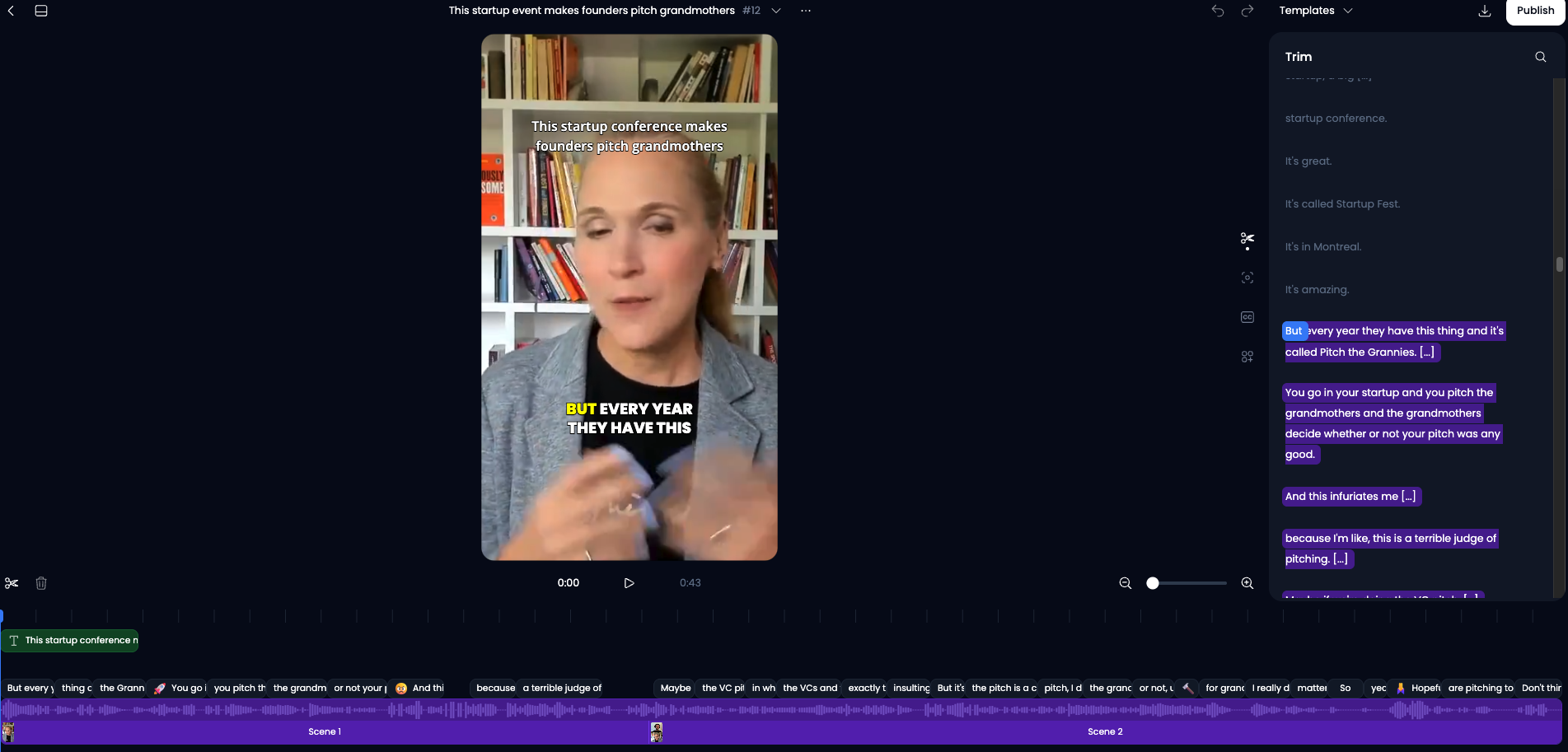Click the video title overlay text in preview
The height and width of the screenshot is (752, 1568).
point(629,136)
